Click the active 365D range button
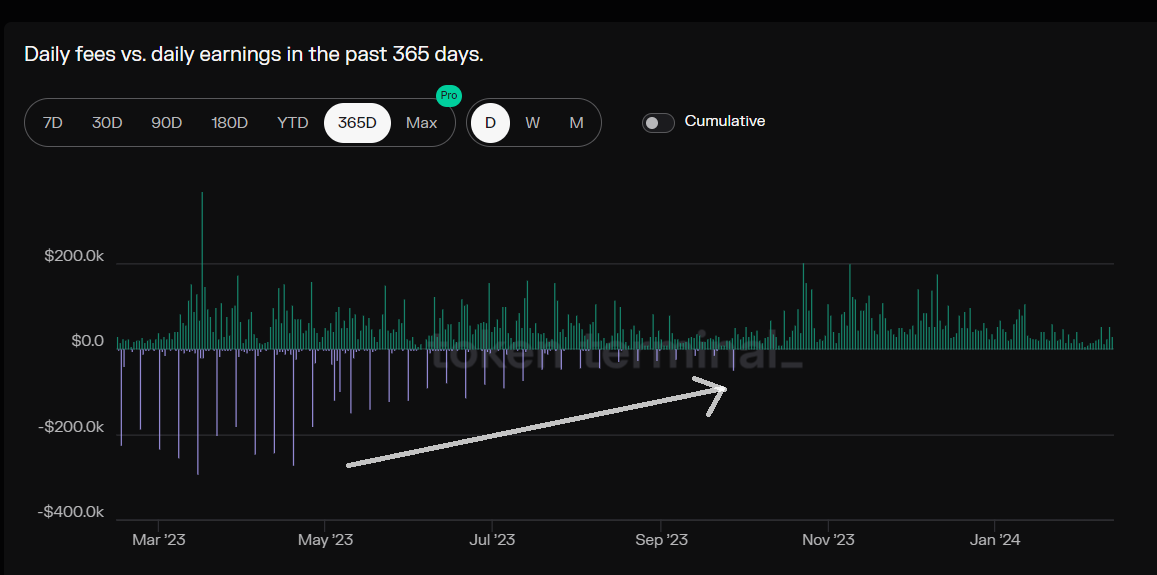 tap(357, 123)
